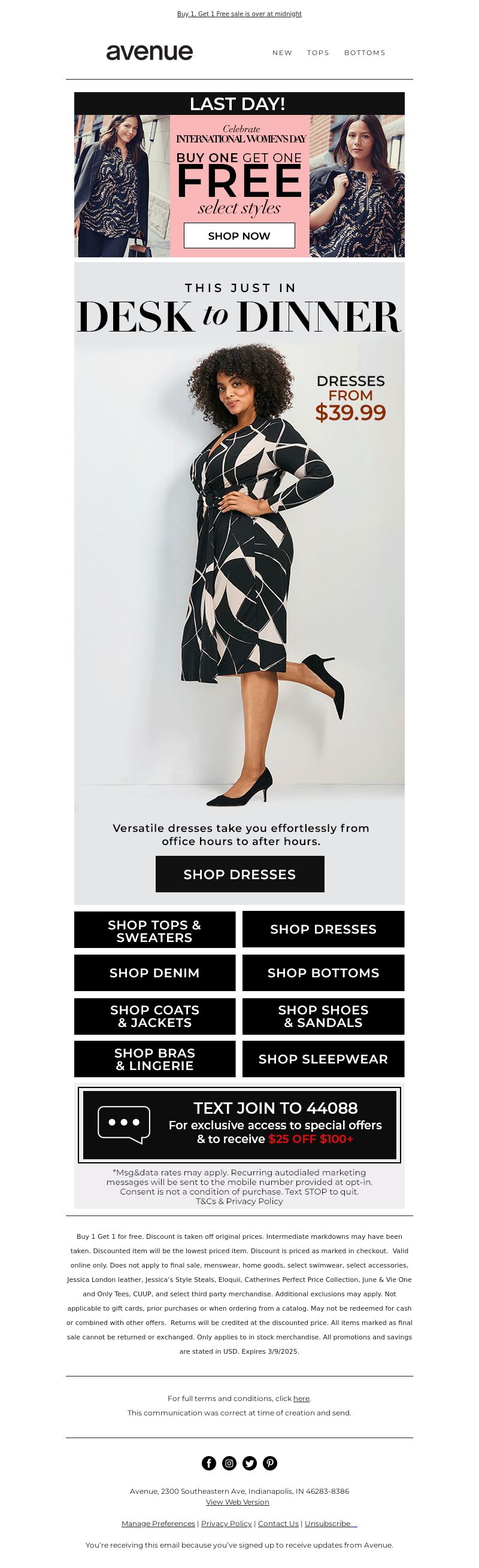The width and height of the screenshot is (479, 1568).
Task: Go to the NEW menu item
Action: 282,53
